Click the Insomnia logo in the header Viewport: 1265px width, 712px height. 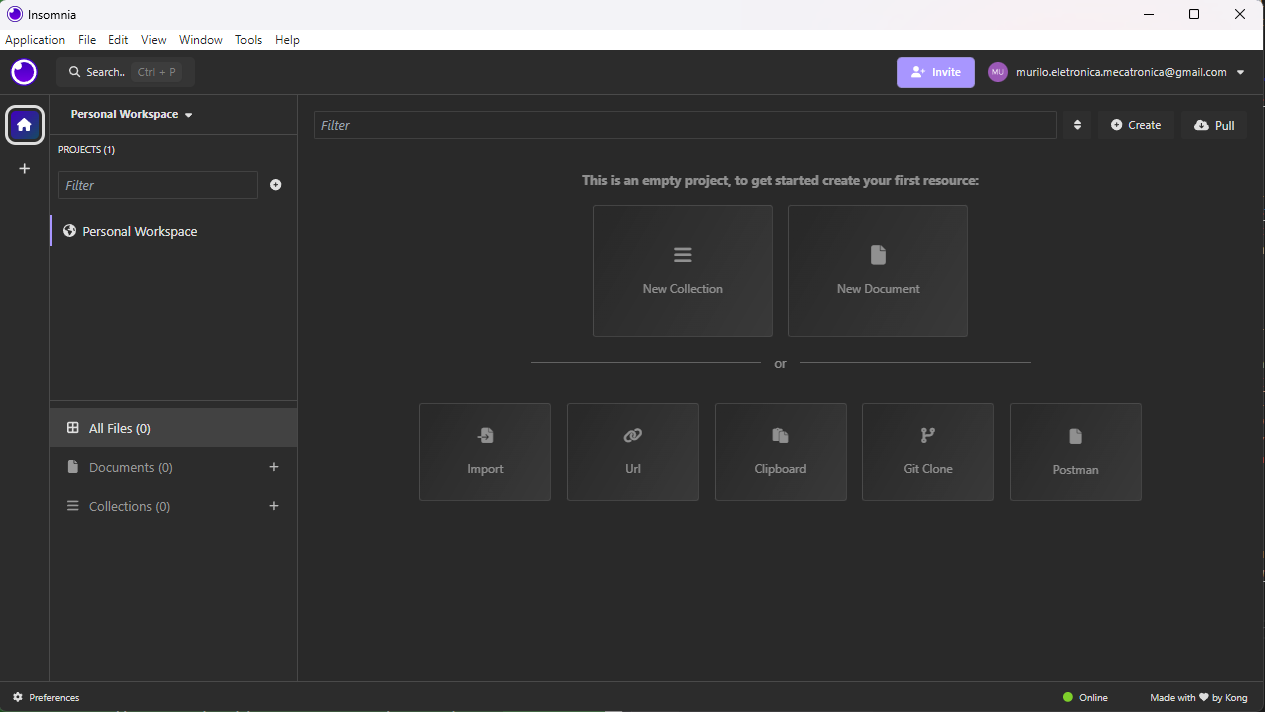coord(24,72)
